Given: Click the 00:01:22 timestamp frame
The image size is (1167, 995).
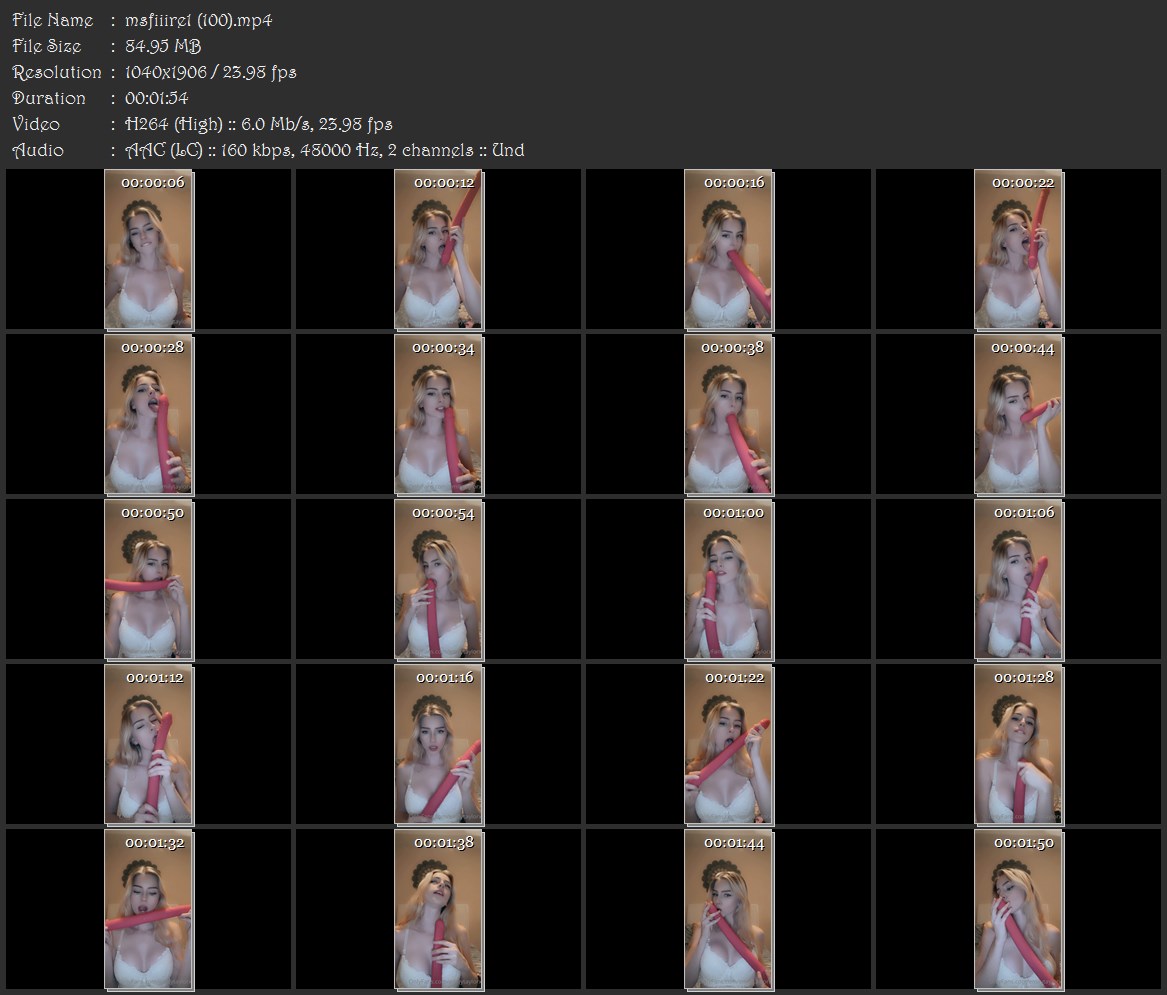Looking at the screenshot, I should (729, 745).
